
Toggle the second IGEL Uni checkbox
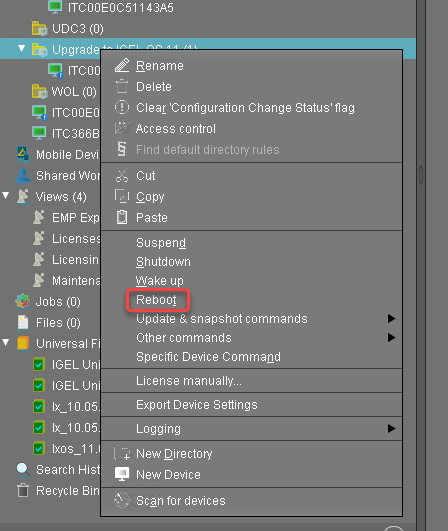pos(39,385)
